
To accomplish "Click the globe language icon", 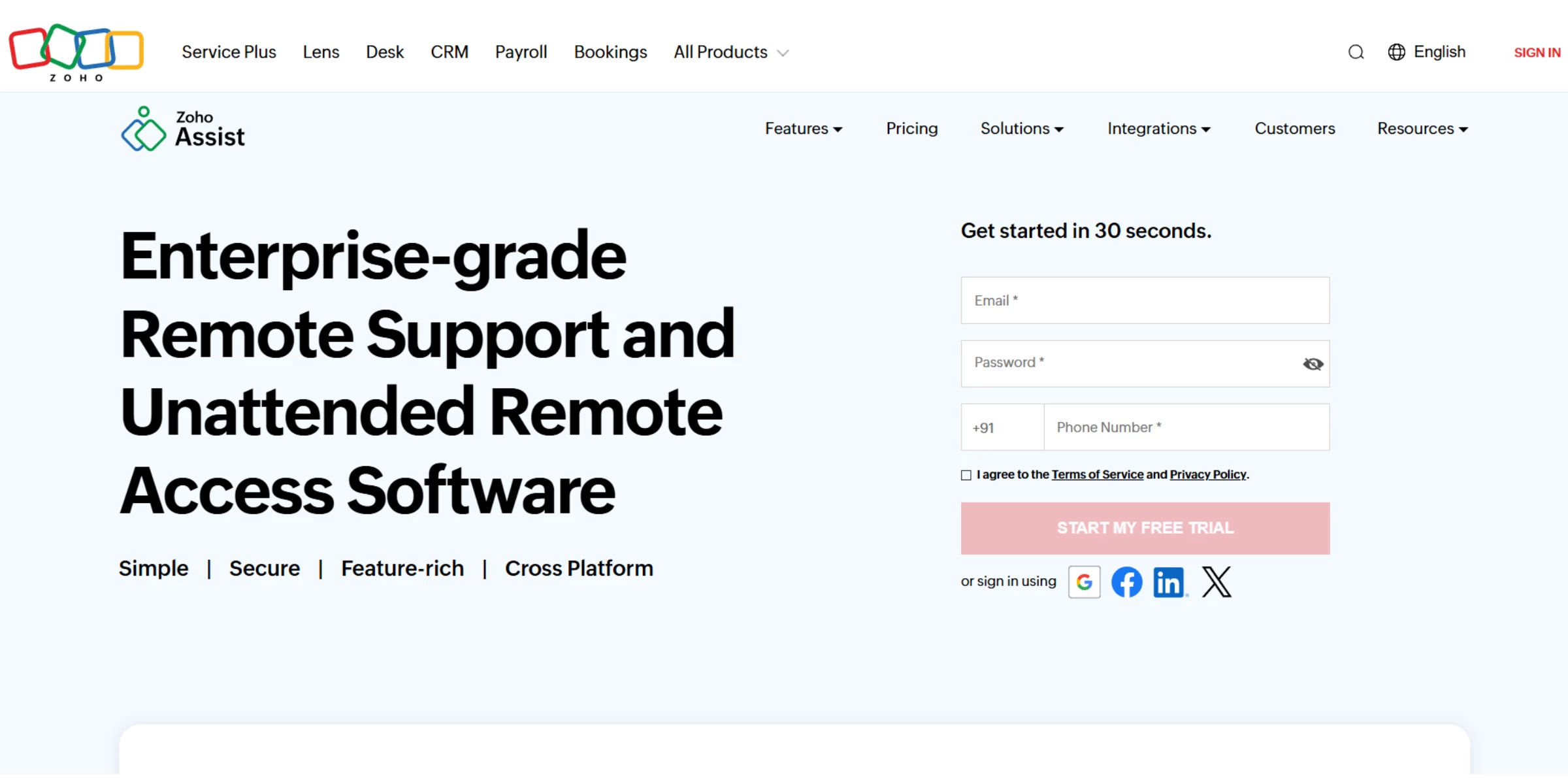I will click(x=1396, y=52).
